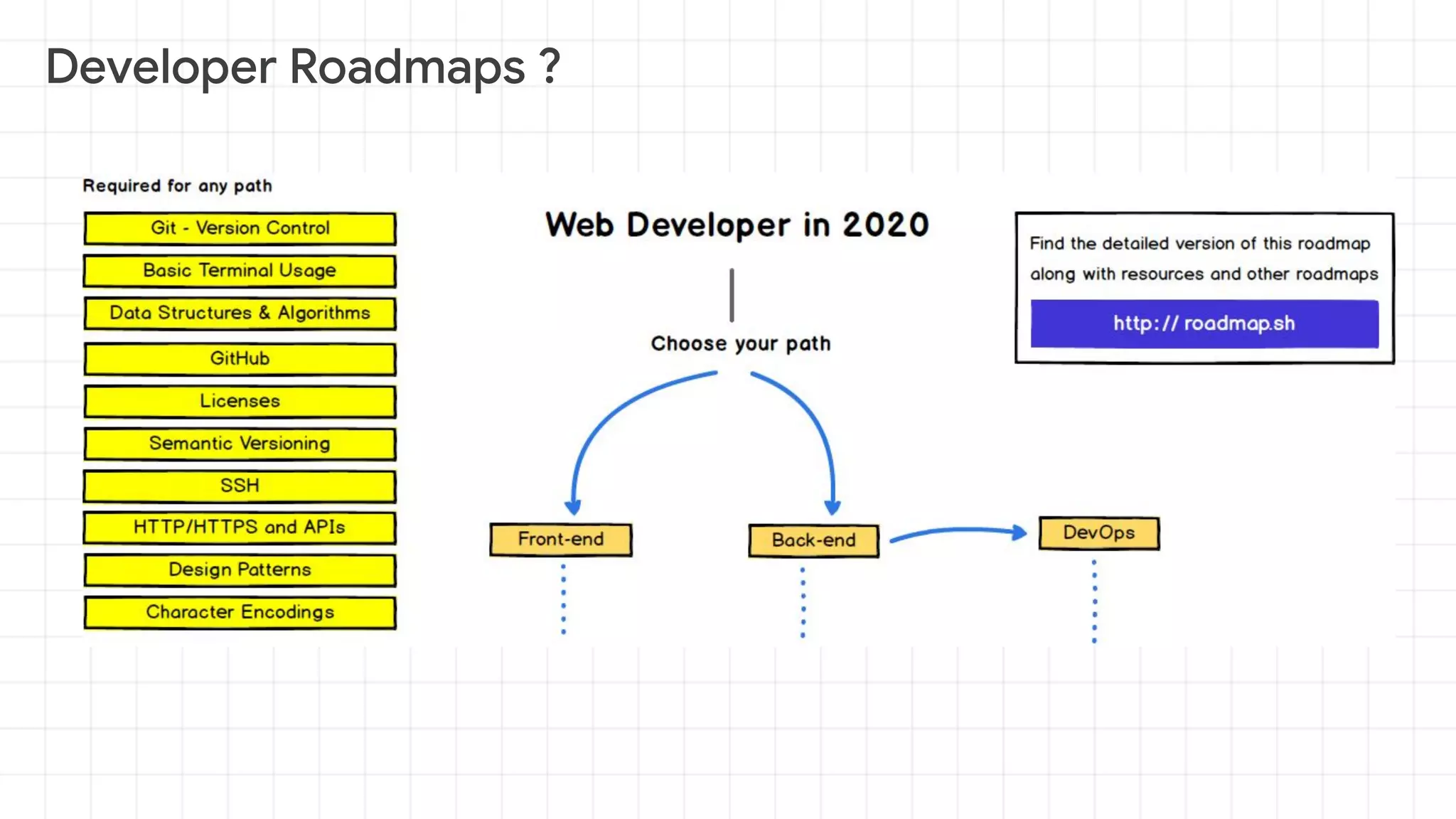Screen dimensions: 1456x819
Task: Click Data Structures & Algorithms box
Action: click(240, 313)
